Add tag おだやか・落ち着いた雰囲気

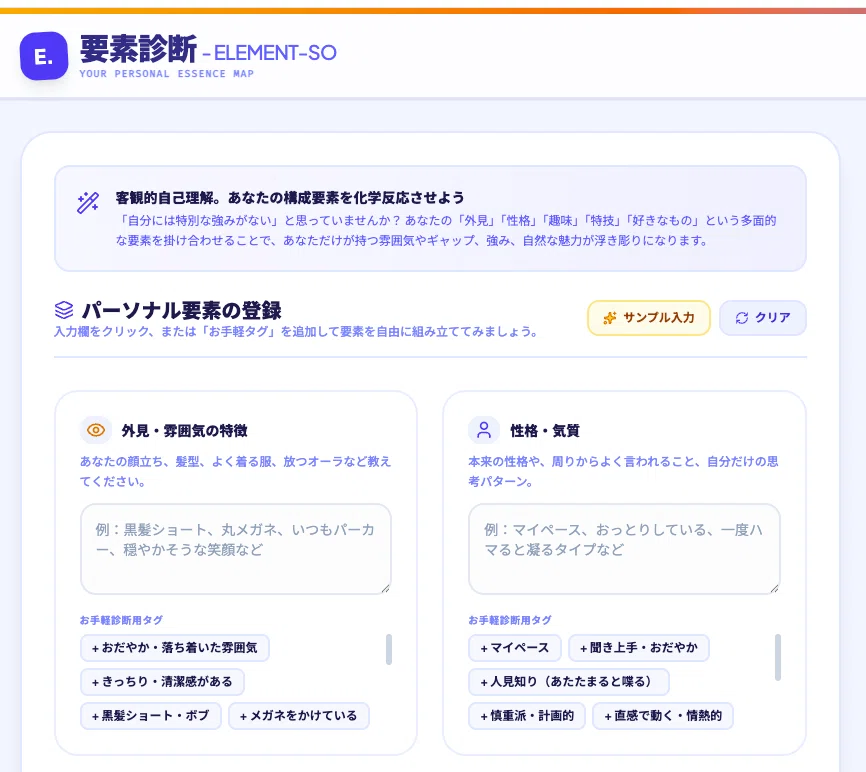[x=175, y=648]
